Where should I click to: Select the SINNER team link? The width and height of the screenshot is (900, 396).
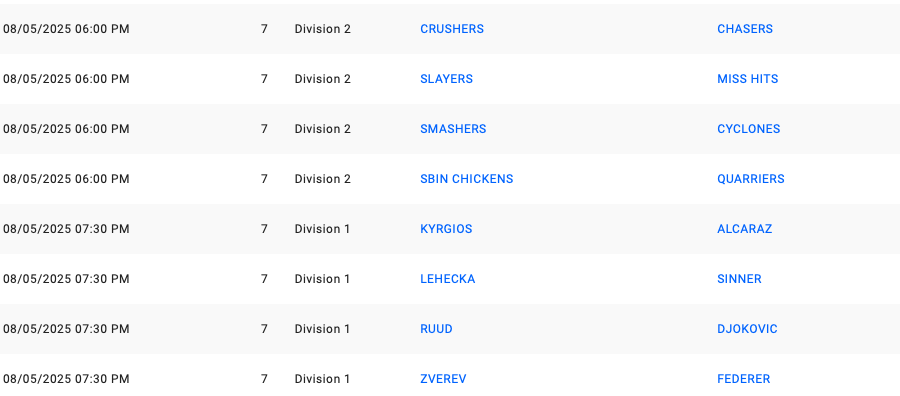(739, 278)
